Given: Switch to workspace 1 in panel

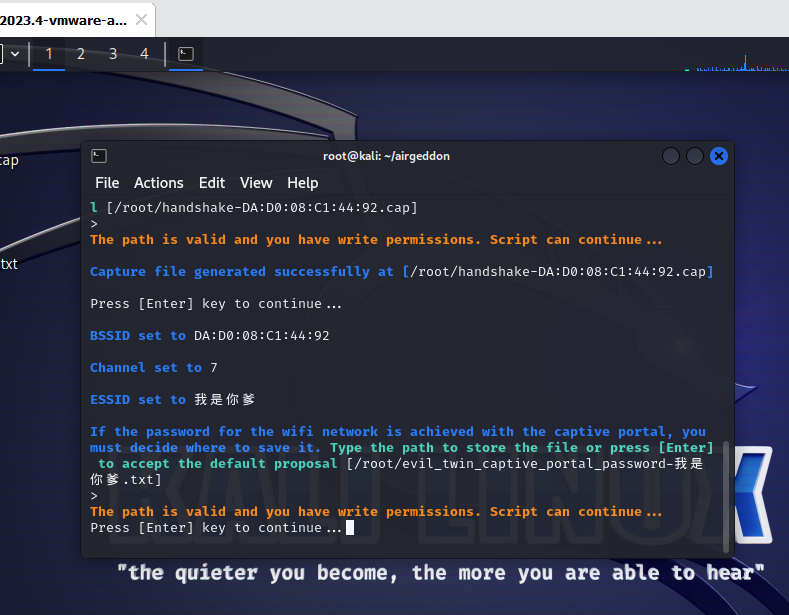Looking at the screenshot, I should tap(49, 54).
